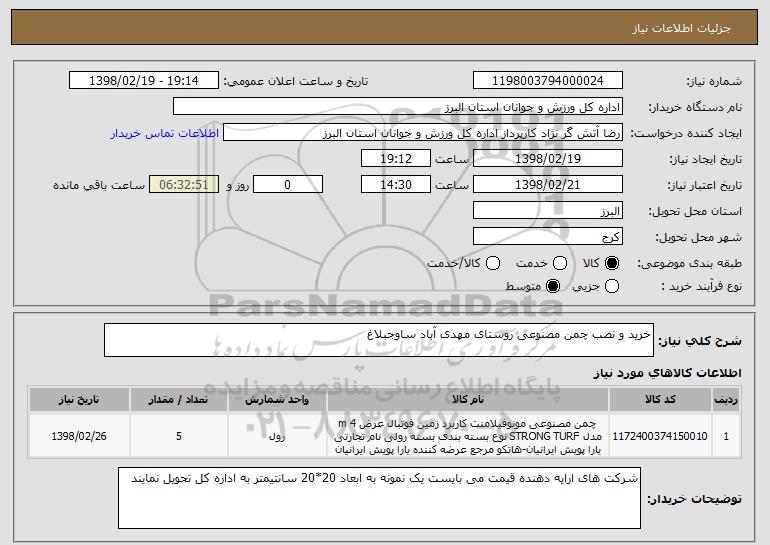The width and height of the screenshot is (770, 545).
Task: Click the STRONG TURF product name cell
Action: tap(468, 436)
